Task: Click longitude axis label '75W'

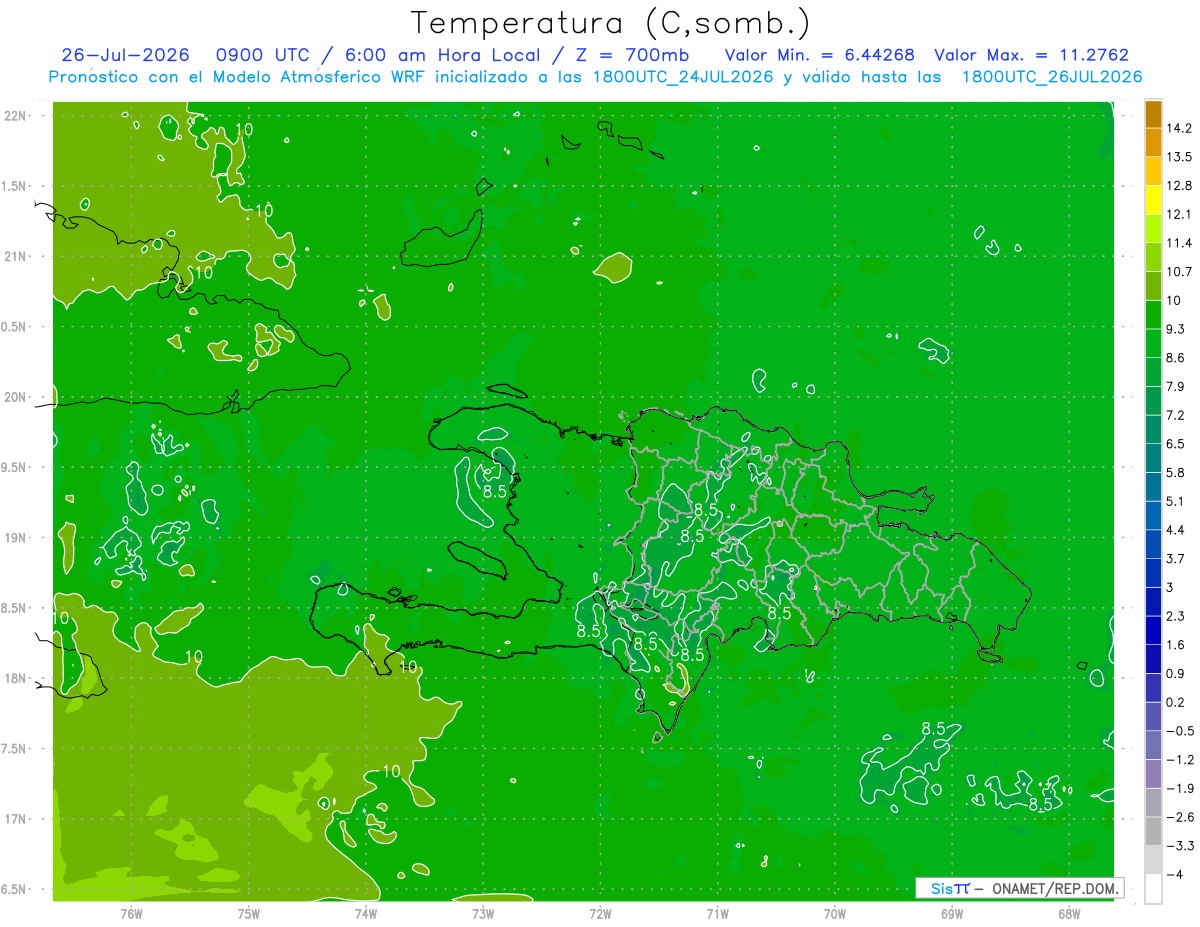Action: [249, 914]
